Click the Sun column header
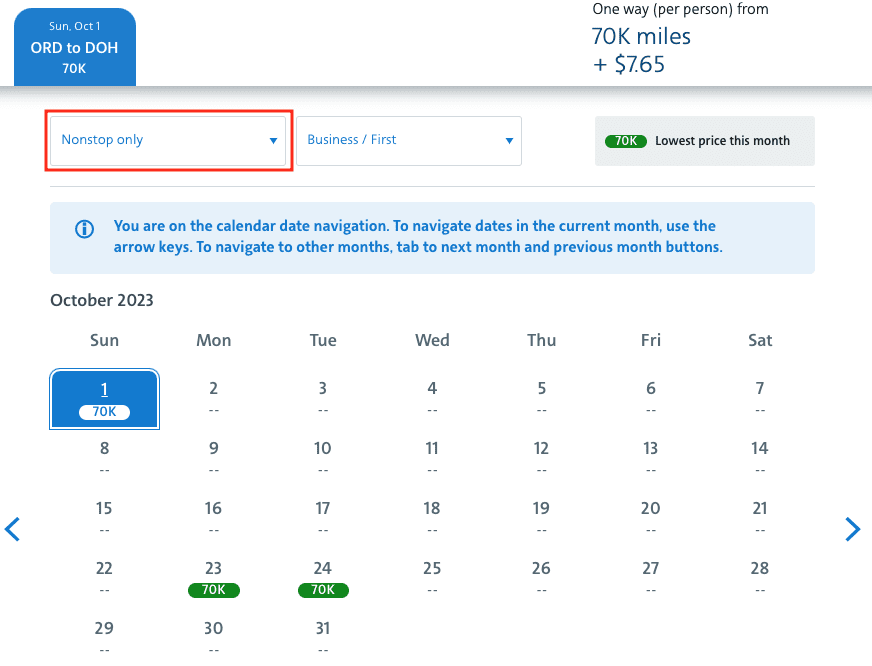This screenshot has height=666, width=872. [x=104, y=340]
